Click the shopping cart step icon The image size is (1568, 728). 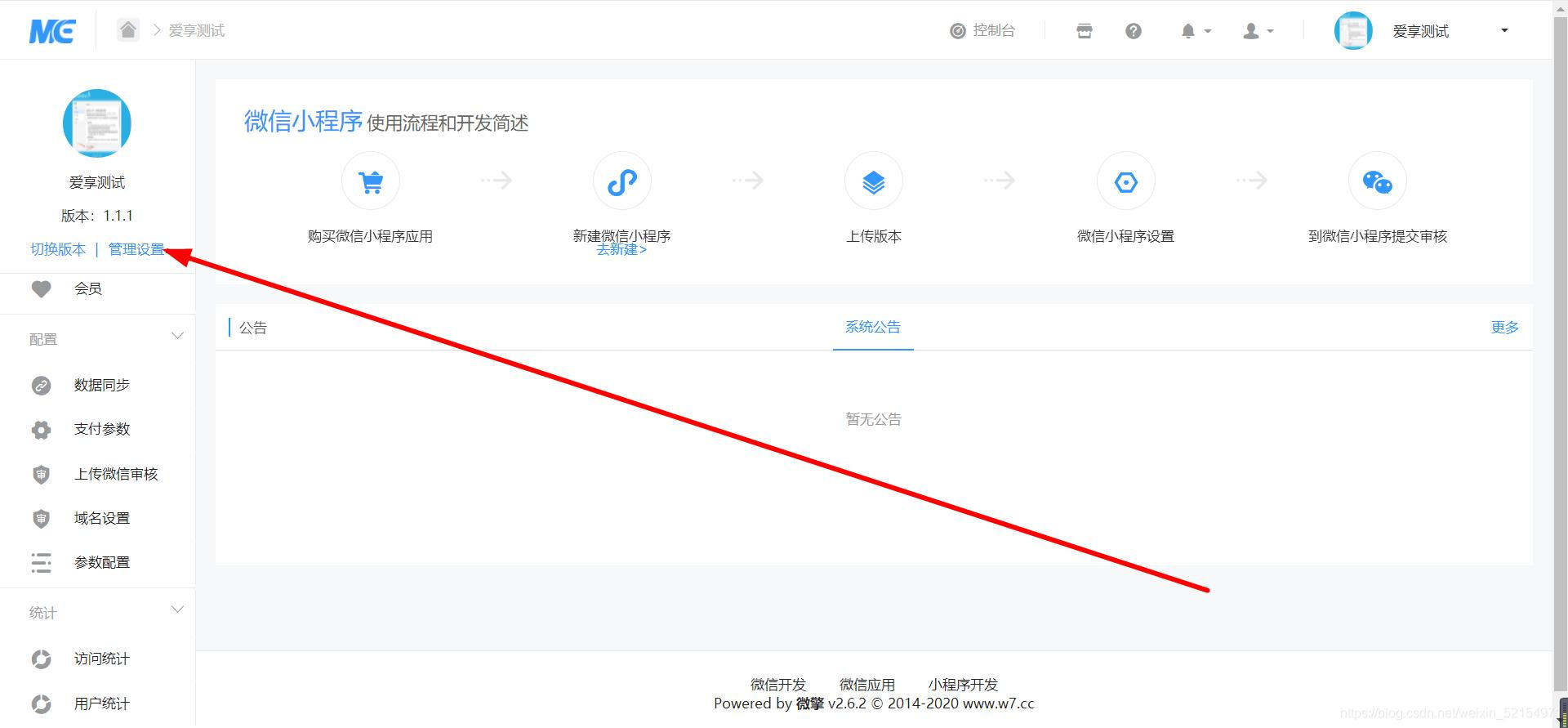[371, 181]
